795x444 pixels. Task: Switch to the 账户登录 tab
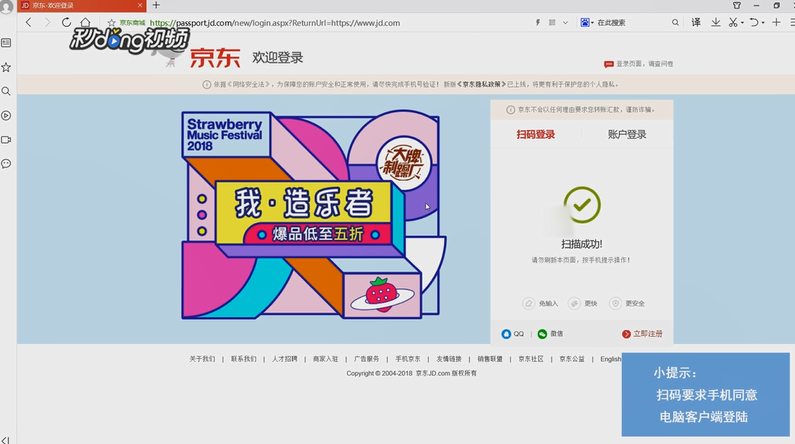[x=627, y=134]
